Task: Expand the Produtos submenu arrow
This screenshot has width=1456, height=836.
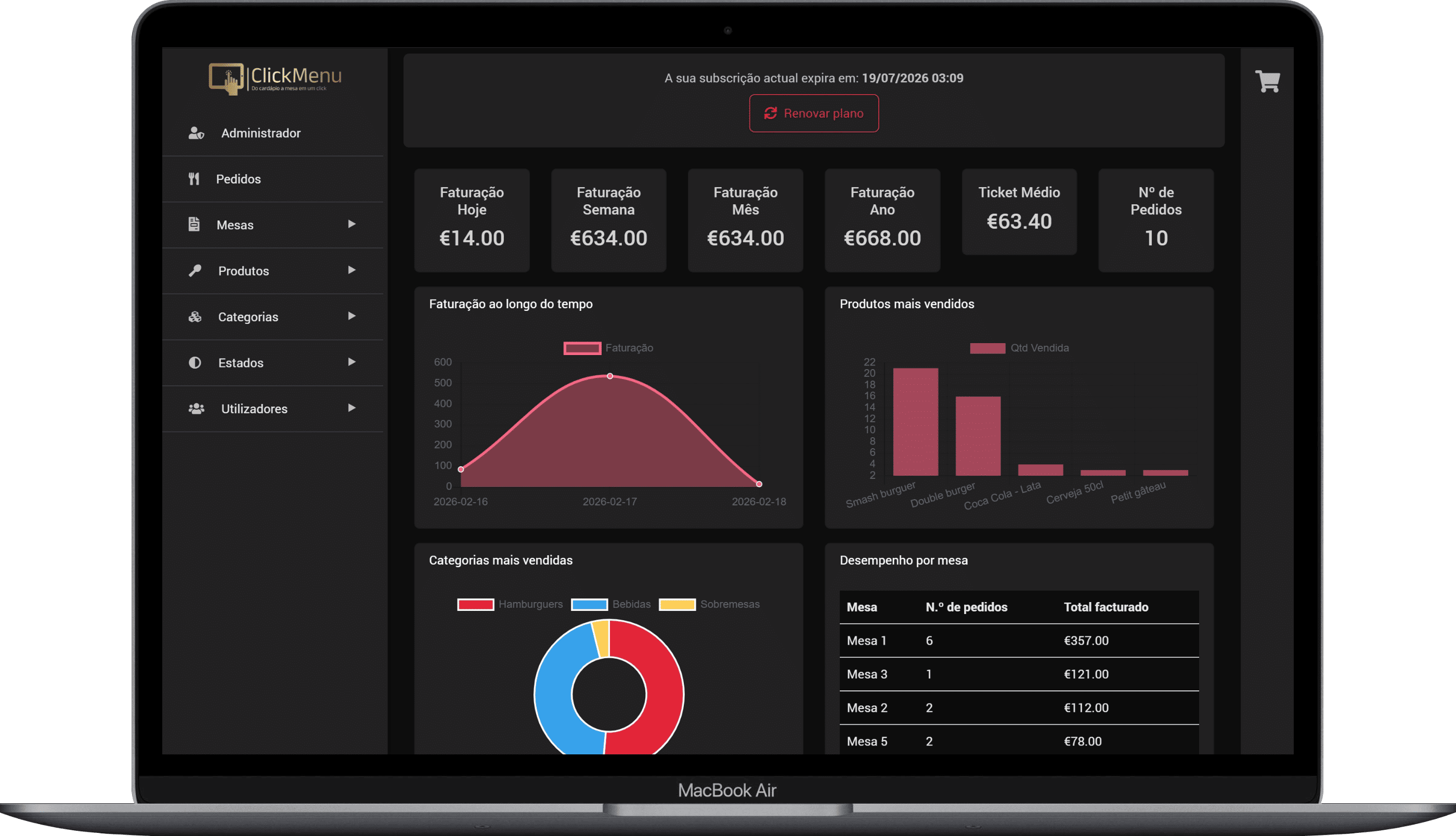Action: click(352, 270)
